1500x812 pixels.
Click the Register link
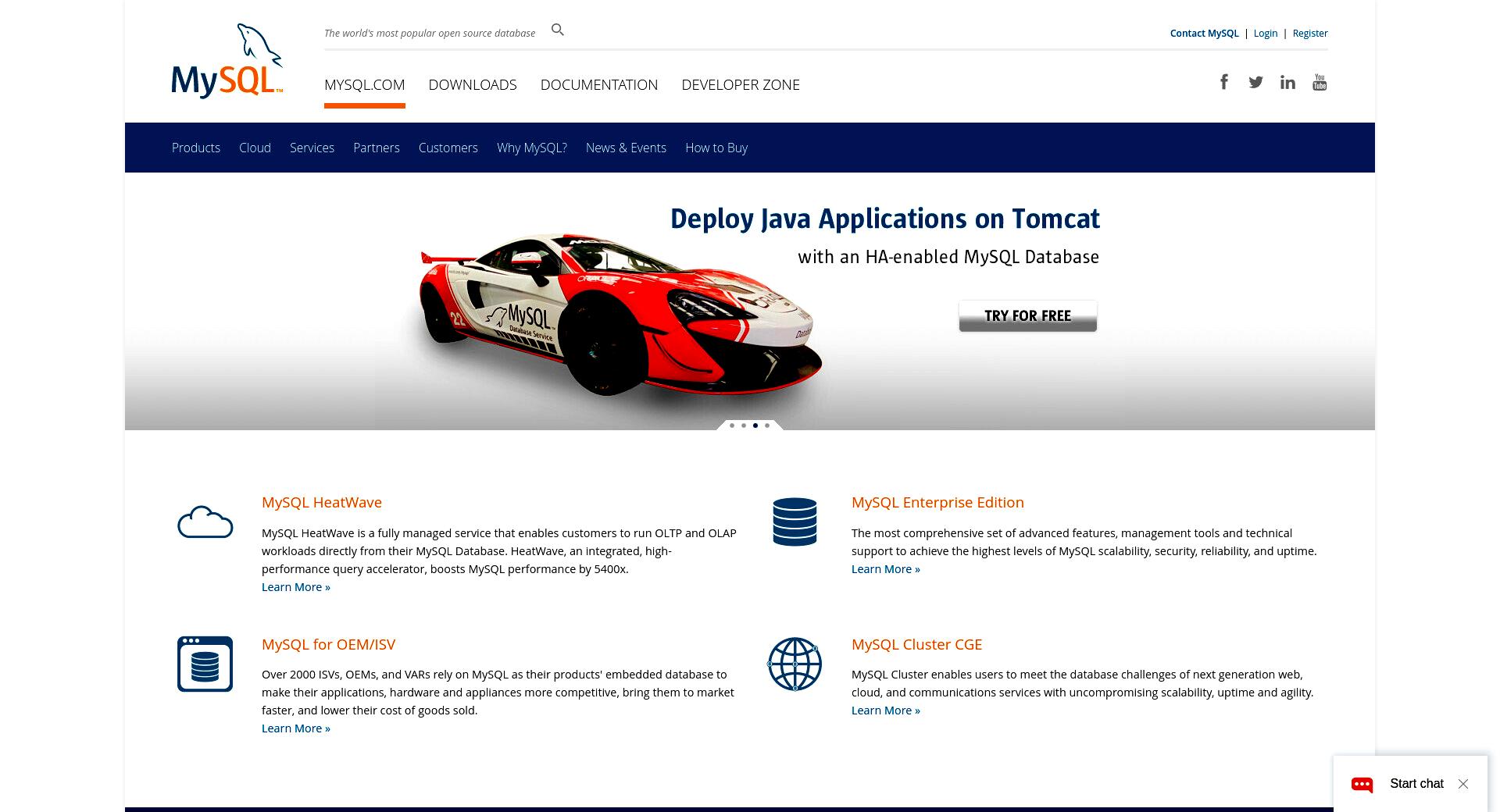1310,33
